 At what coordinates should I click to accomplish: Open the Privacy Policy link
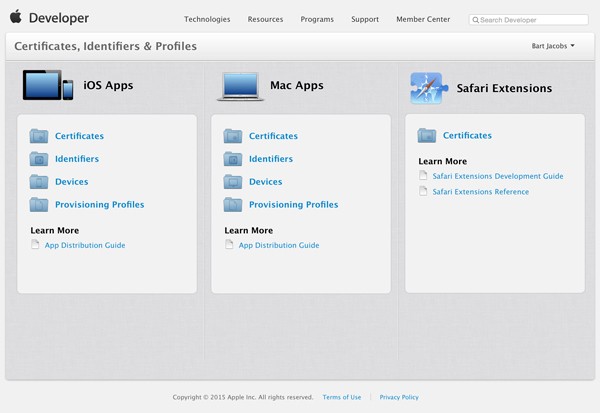click(x=399, y=397)
